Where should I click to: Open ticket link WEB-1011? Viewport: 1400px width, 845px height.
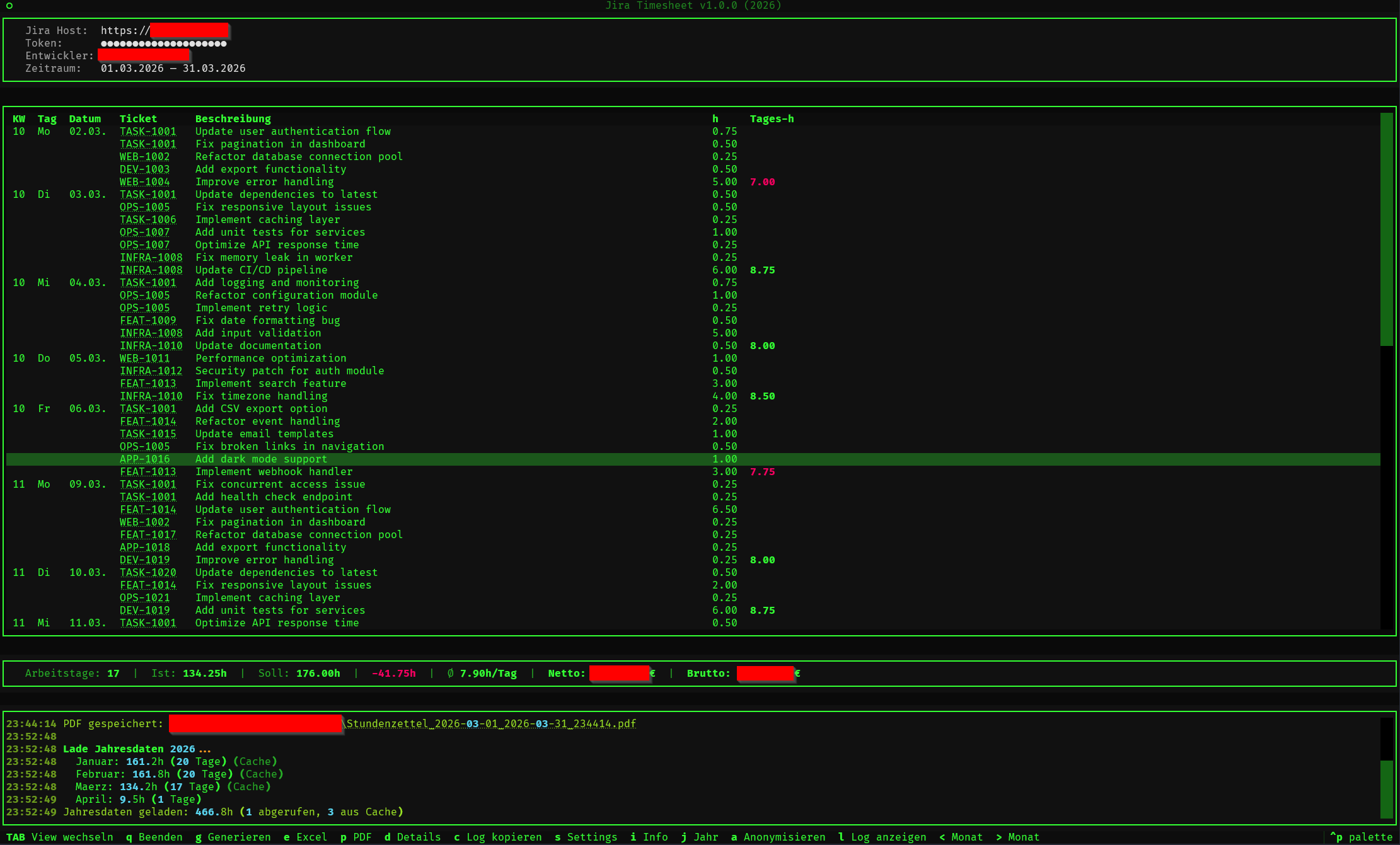click(x=145, y=358)
